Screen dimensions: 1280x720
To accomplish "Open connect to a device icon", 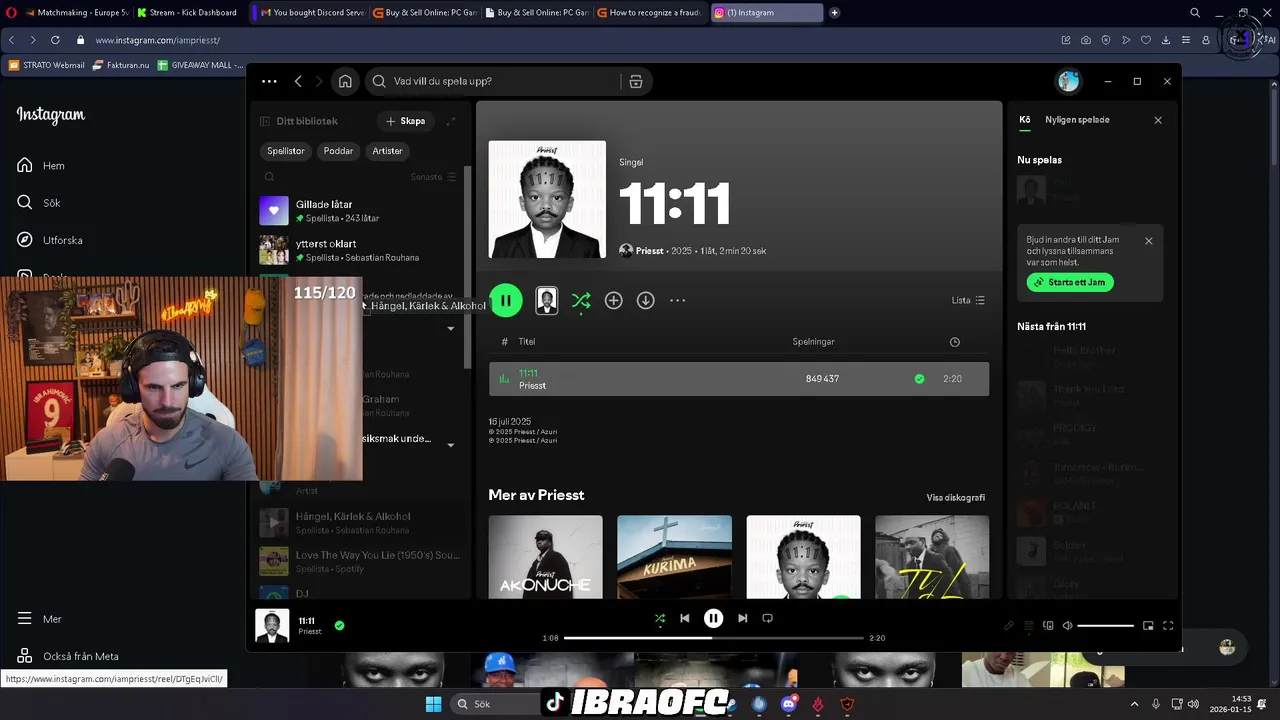I will coord(1048,626).
